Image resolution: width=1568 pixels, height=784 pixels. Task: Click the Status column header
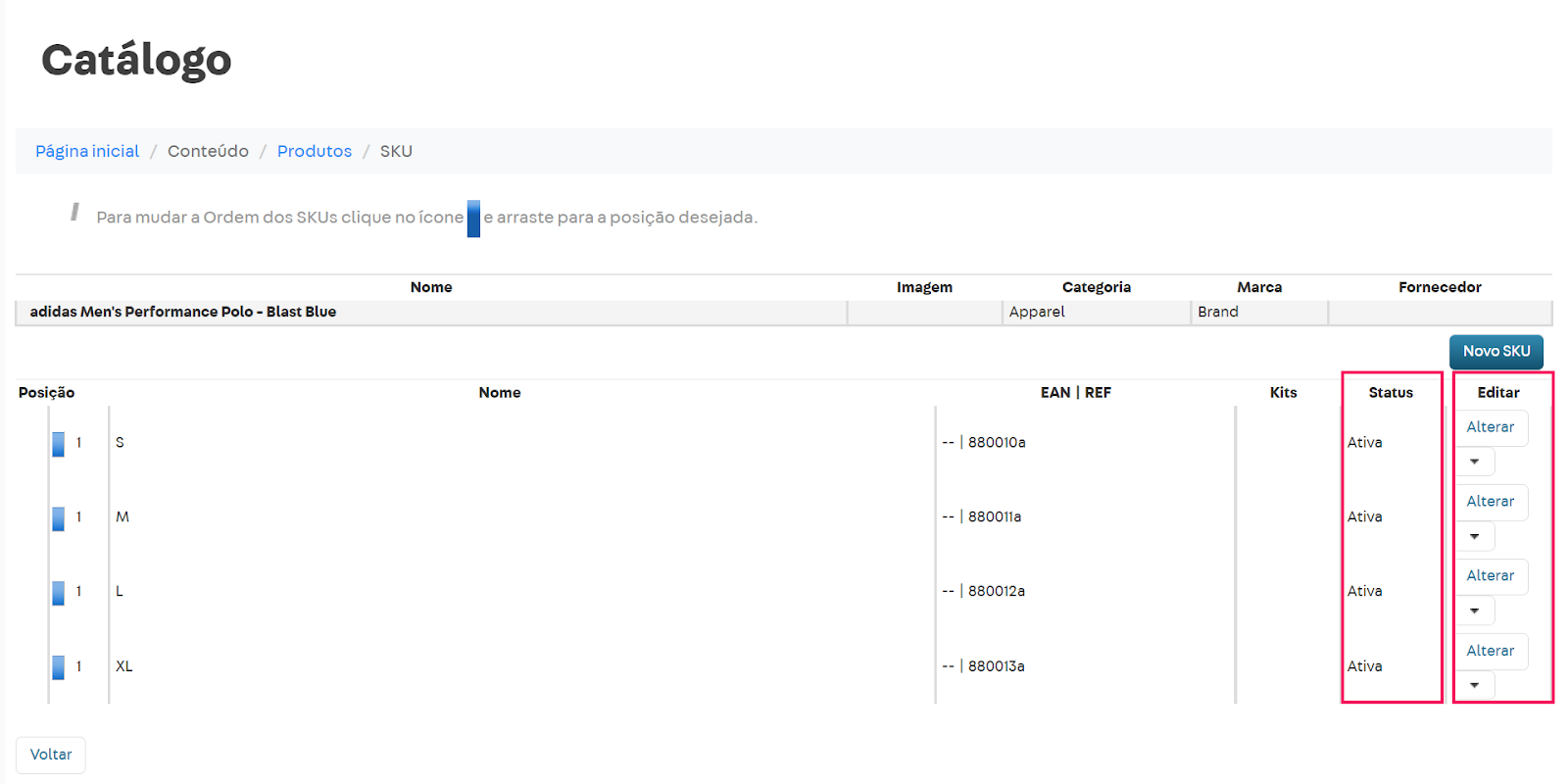(1391, 393)
